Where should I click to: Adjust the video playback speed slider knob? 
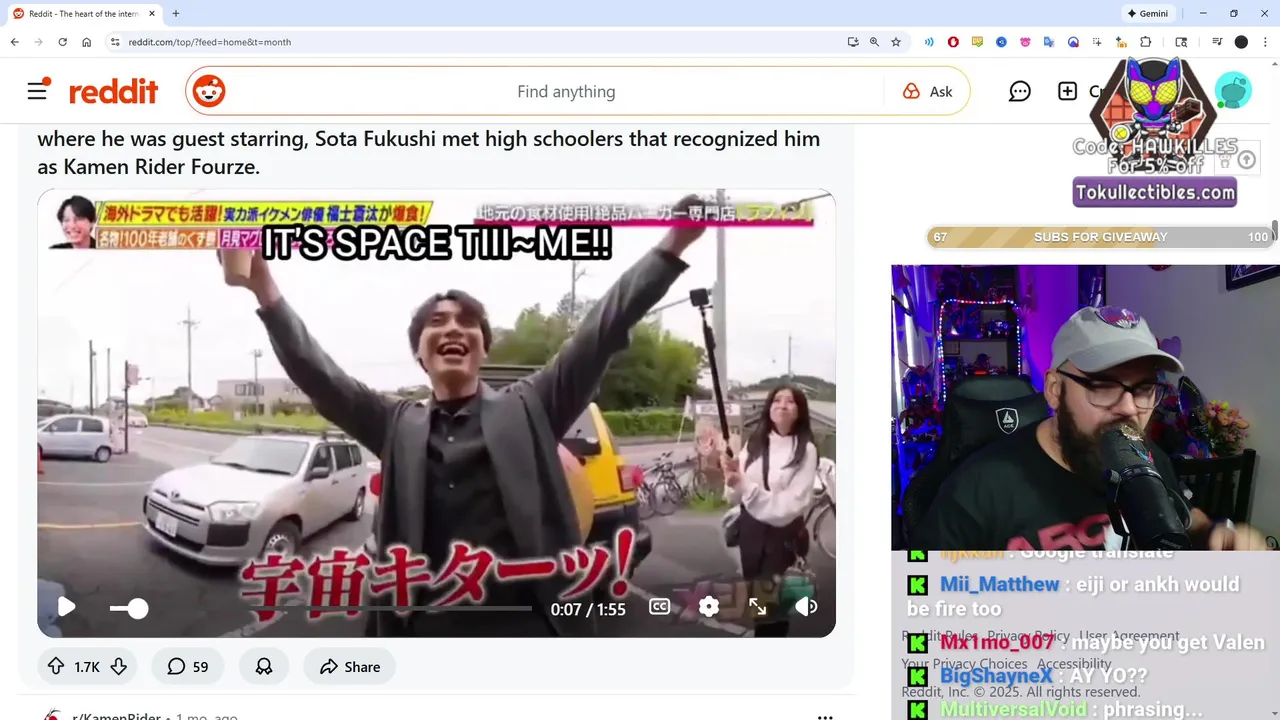[138, 608]
